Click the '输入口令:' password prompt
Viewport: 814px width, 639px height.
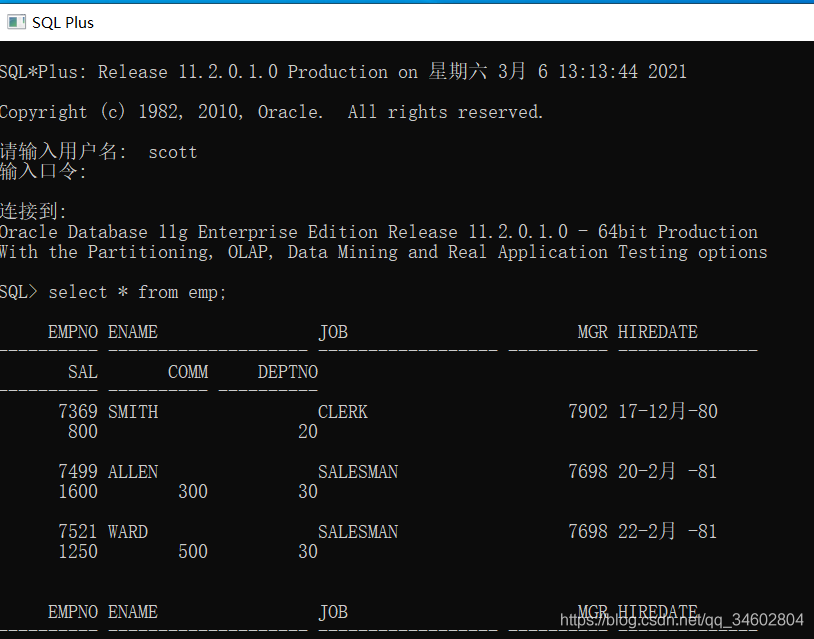pyautogui.click(x=43, y=171)
